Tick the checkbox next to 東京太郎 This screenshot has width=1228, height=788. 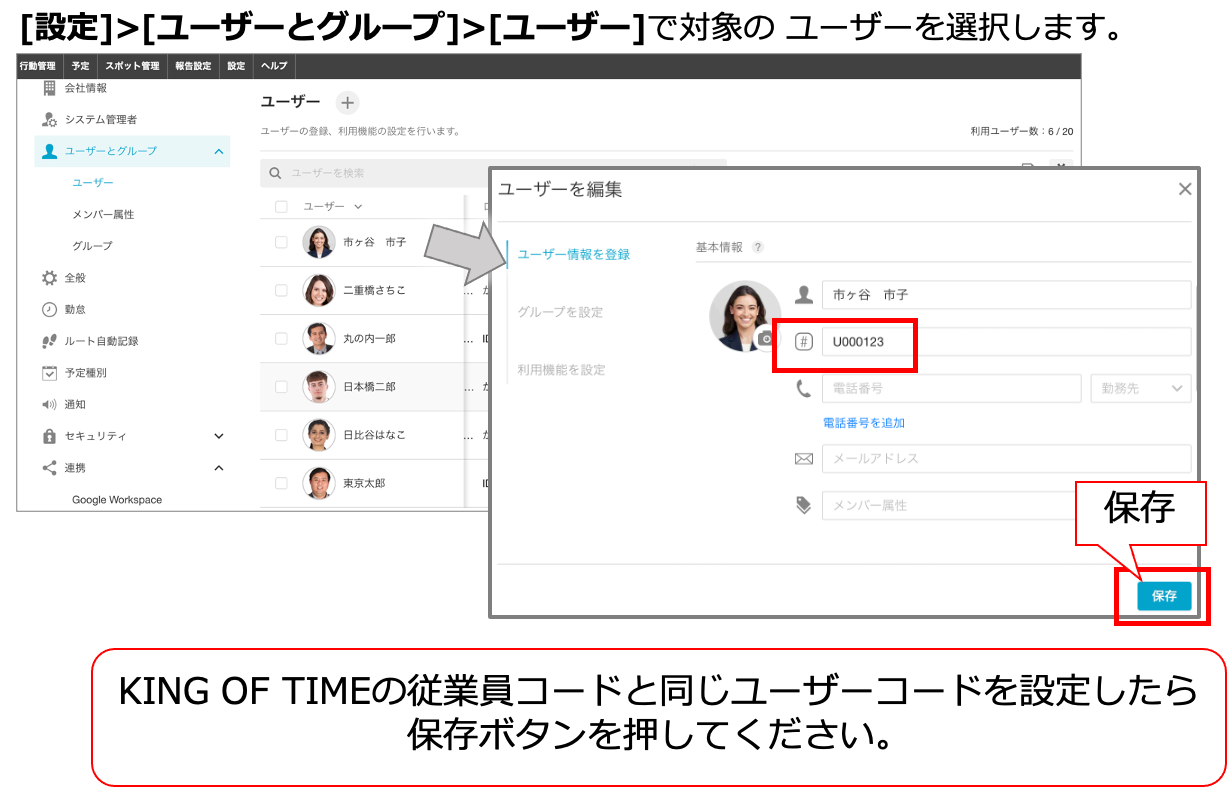(x=281, y=483)
